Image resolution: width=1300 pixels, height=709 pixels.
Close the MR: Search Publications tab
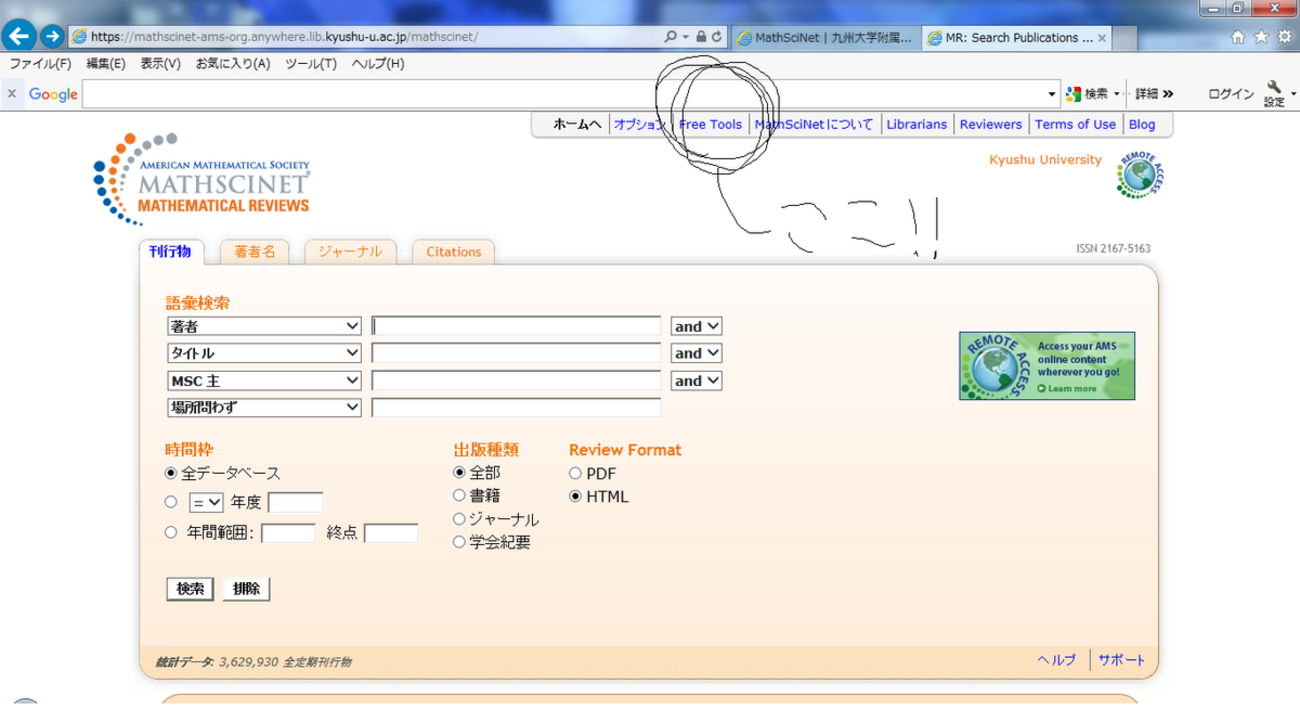1102,38
